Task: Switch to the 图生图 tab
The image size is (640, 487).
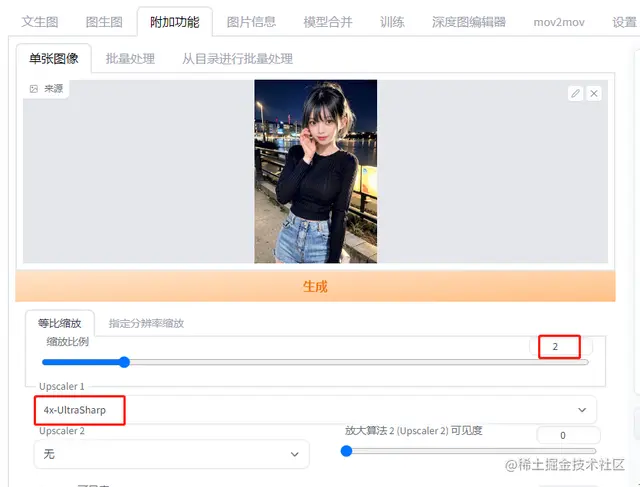Action: (104, 22)
